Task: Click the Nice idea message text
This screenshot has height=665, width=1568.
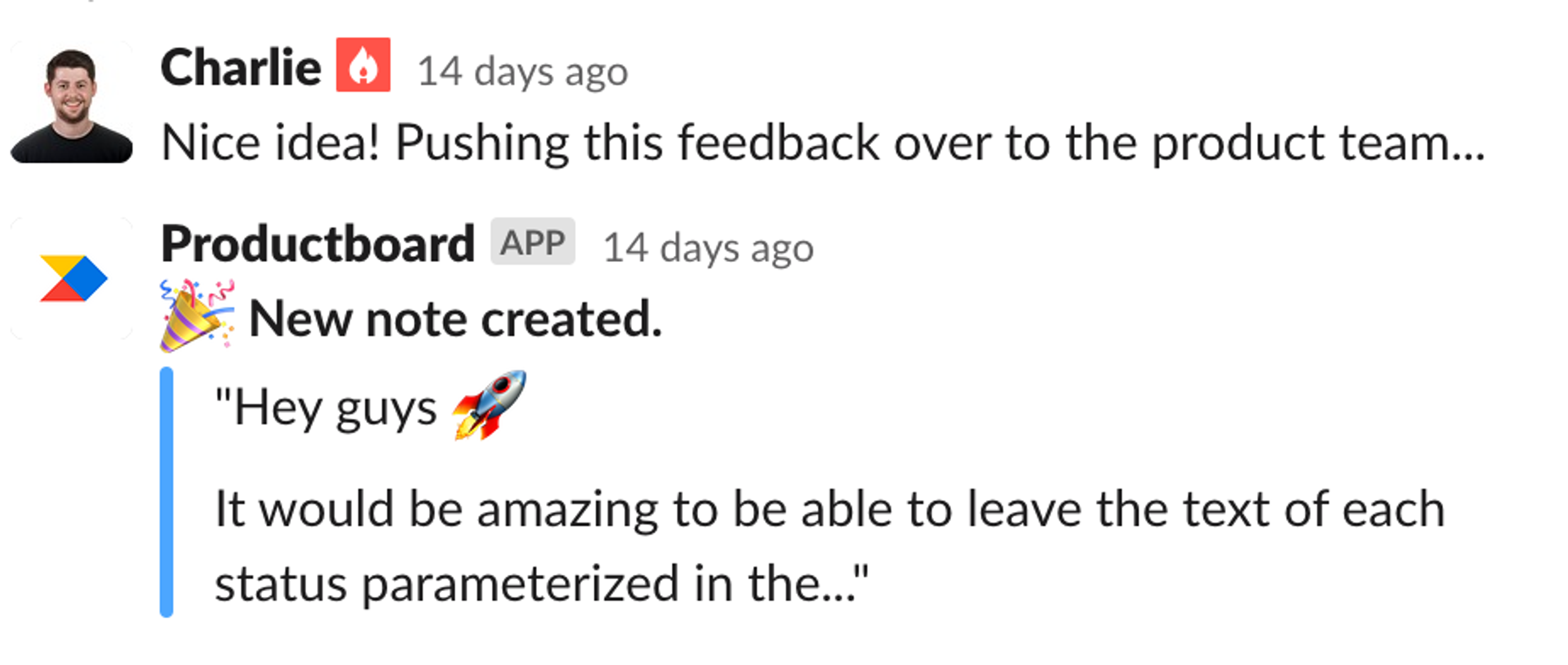Action: [823, 144]
